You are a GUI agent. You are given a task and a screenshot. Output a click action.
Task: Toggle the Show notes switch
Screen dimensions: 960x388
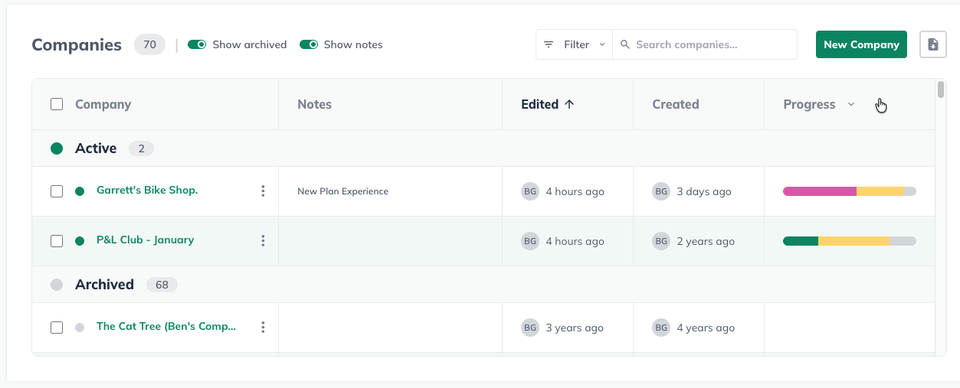coord(309,45)
